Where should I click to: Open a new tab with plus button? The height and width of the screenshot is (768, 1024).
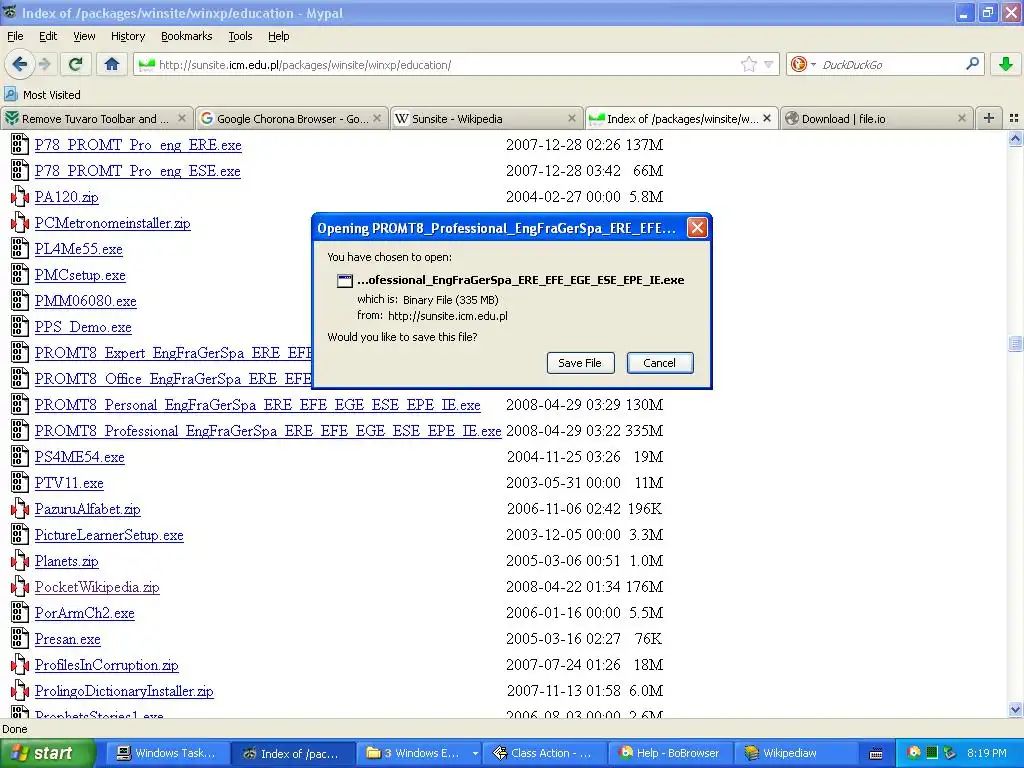[x=989, y=118]
